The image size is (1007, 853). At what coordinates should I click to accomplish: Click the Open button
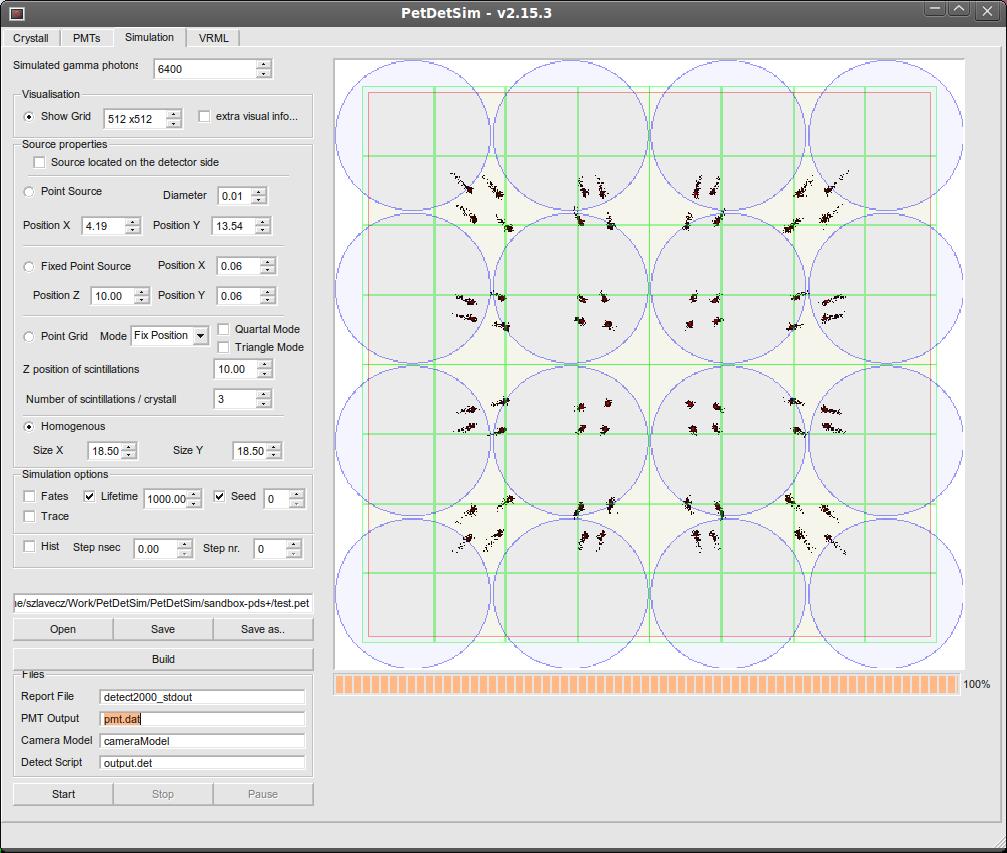(x=63, y=629)
